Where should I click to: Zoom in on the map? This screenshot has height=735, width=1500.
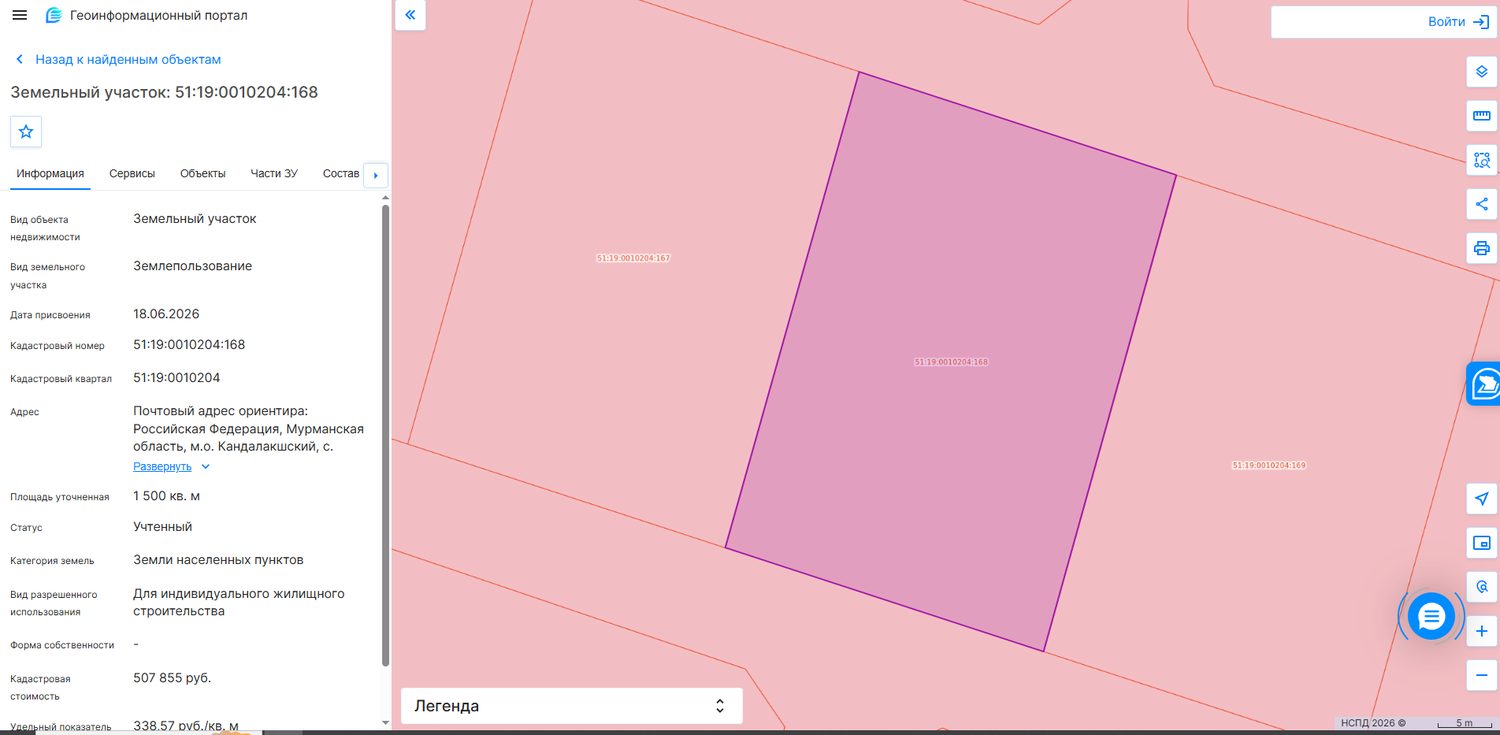[1482, 631]
